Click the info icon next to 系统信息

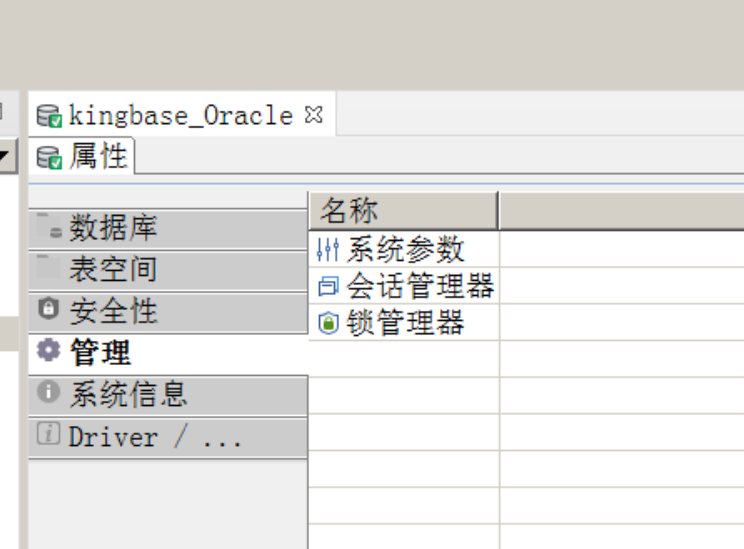click(x=48, y=393)
